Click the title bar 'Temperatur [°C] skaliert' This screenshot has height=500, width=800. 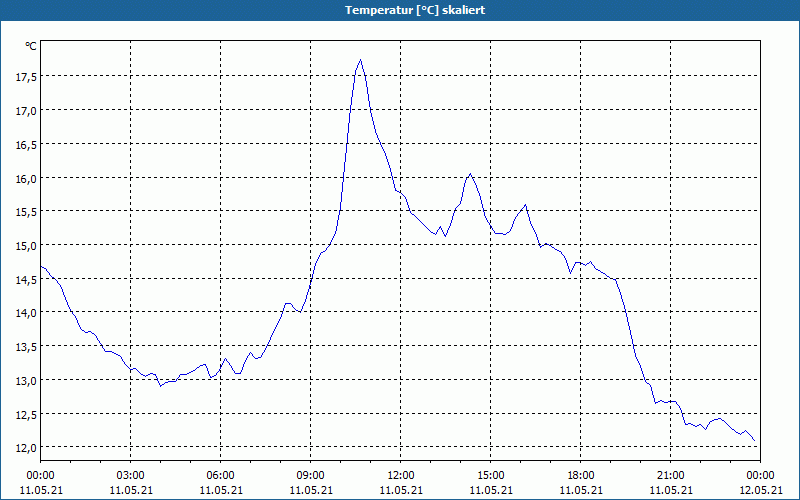click(x=400, y=10)
